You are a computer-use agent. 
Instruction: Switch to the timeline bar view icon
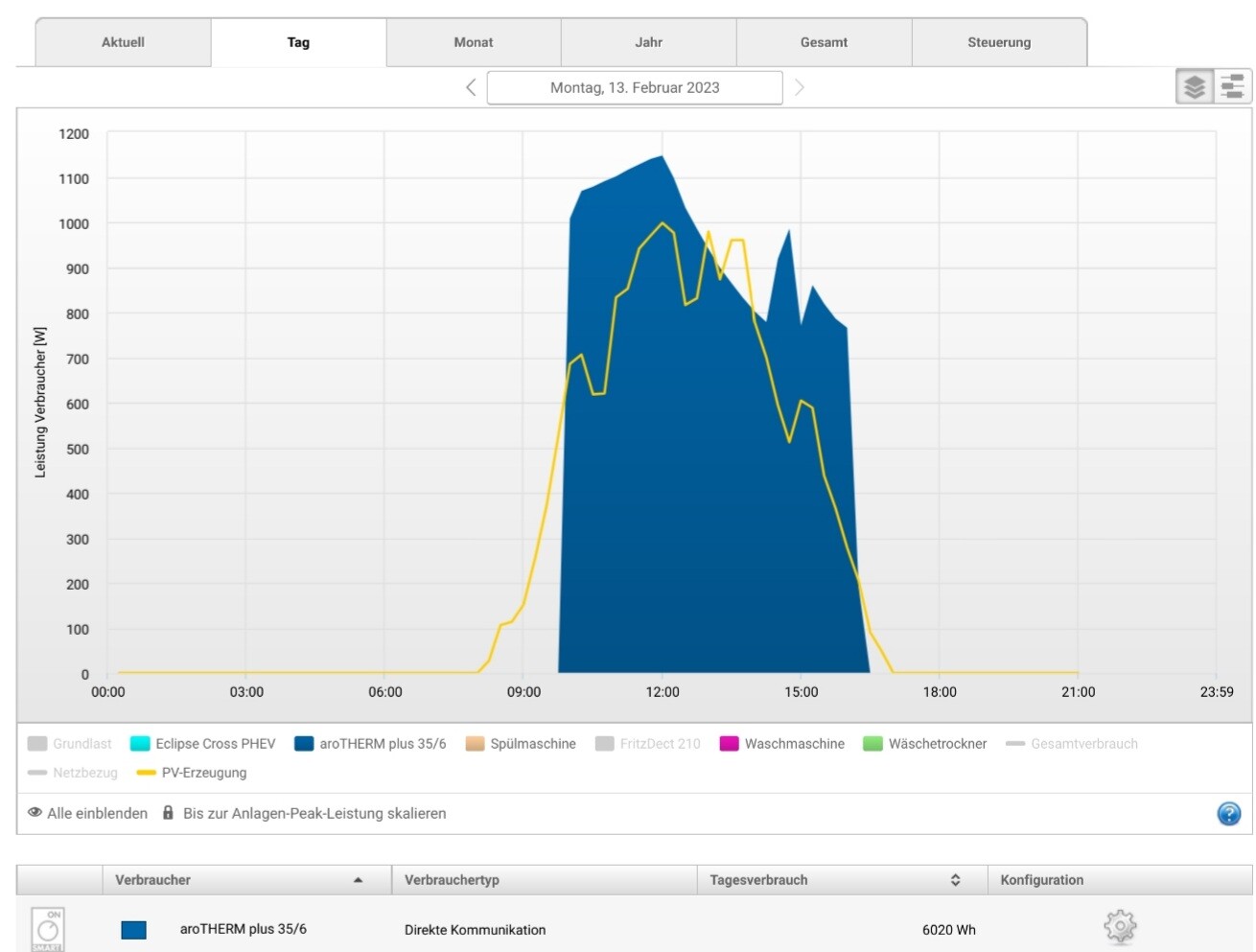1233,87
